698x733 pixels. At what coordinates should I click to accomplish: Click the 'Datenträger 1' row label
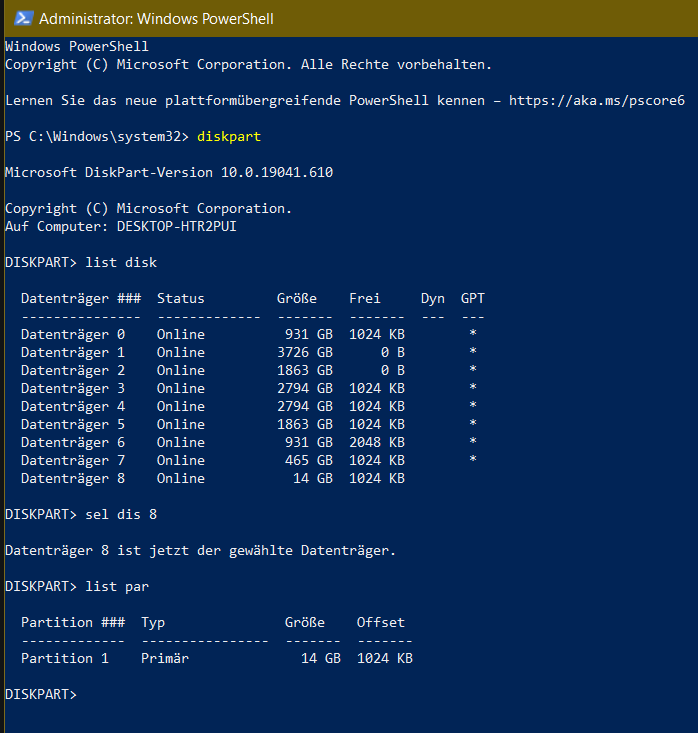(73, 352)
